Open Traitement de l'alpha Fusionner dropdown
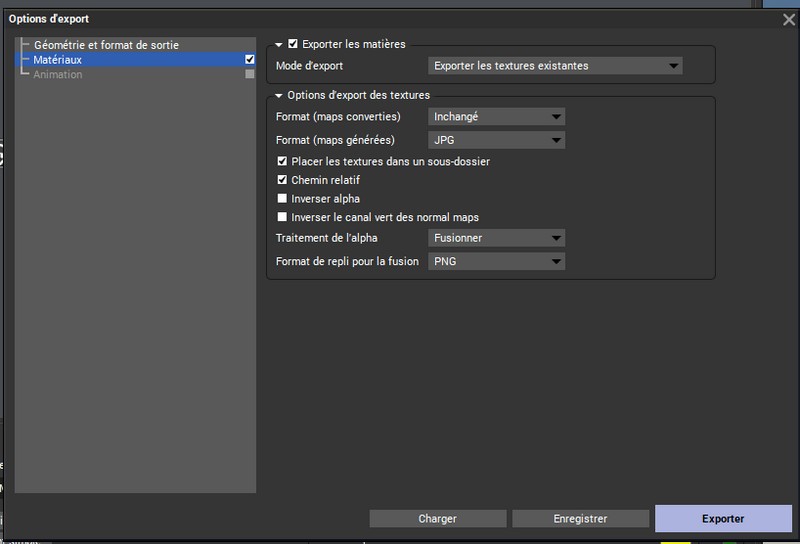Viewport: 800px width, 544px height. [496, 238]
